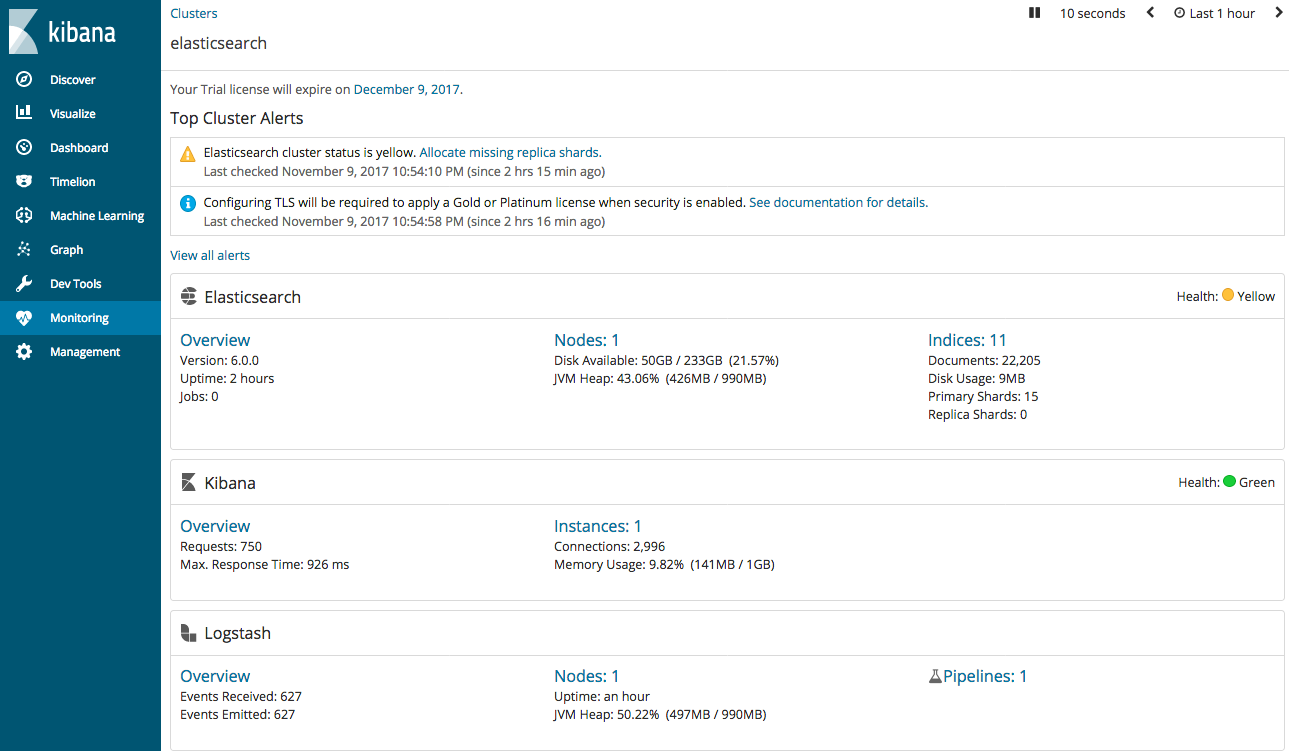The width and height of the screenshot is (1289, 751).
Task: Open Allocate missing replica shards link
Action: pos(510,153)
